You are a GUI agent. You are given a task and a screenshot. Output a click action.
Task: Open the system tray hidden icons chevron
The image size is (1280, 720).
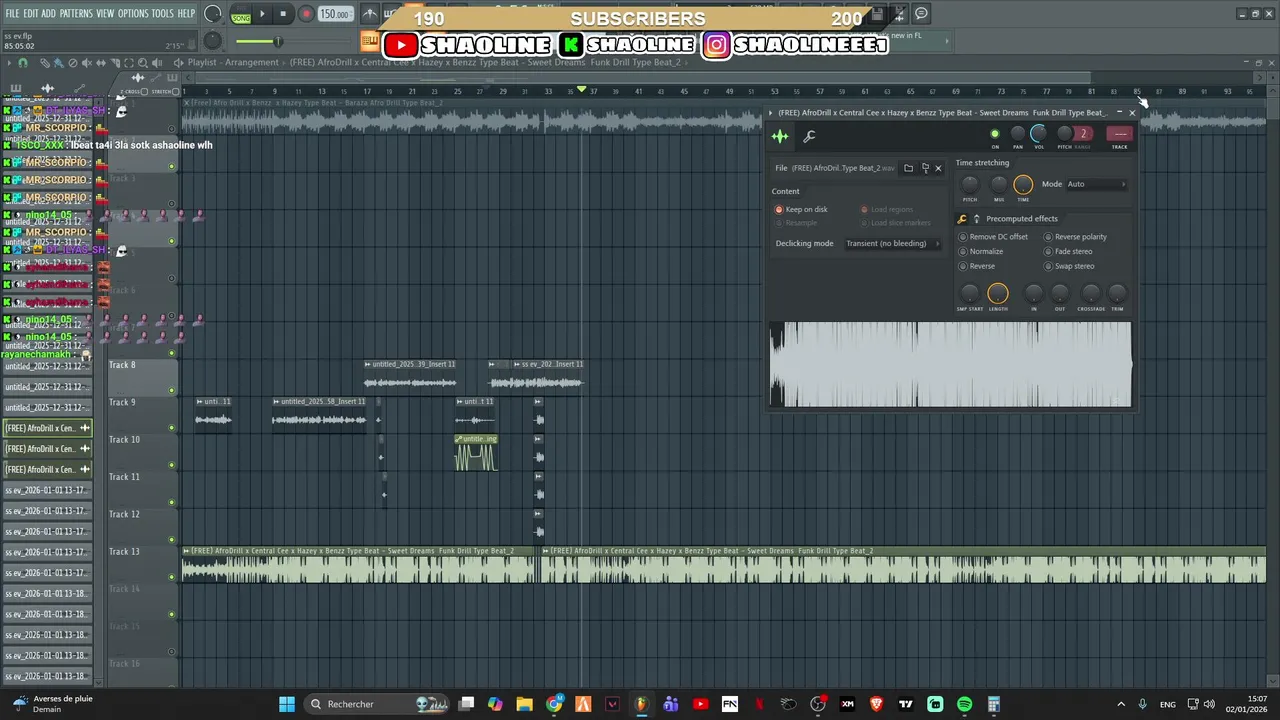pos(1121,704)
